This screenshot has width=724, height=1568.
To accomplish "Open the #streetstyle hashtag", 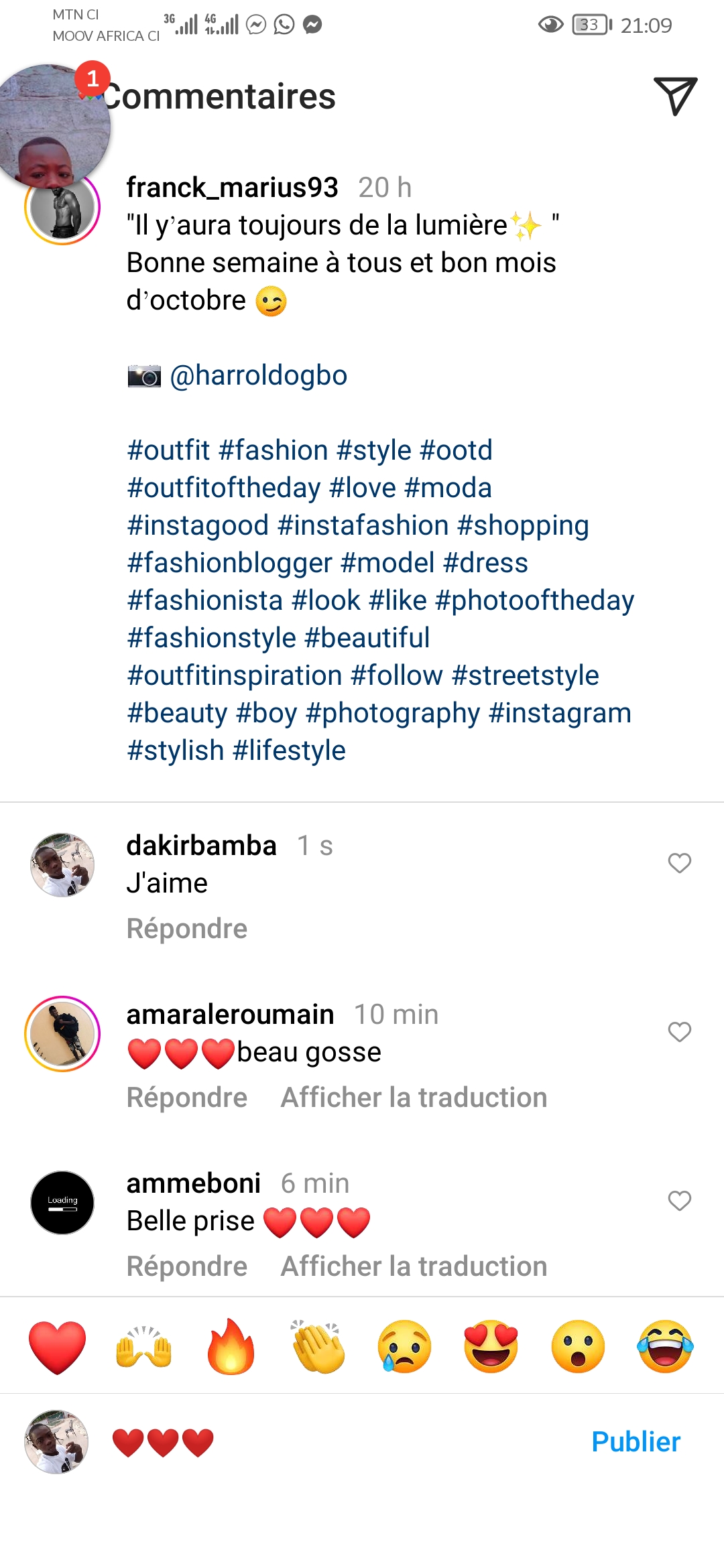I will pos(525,675).
